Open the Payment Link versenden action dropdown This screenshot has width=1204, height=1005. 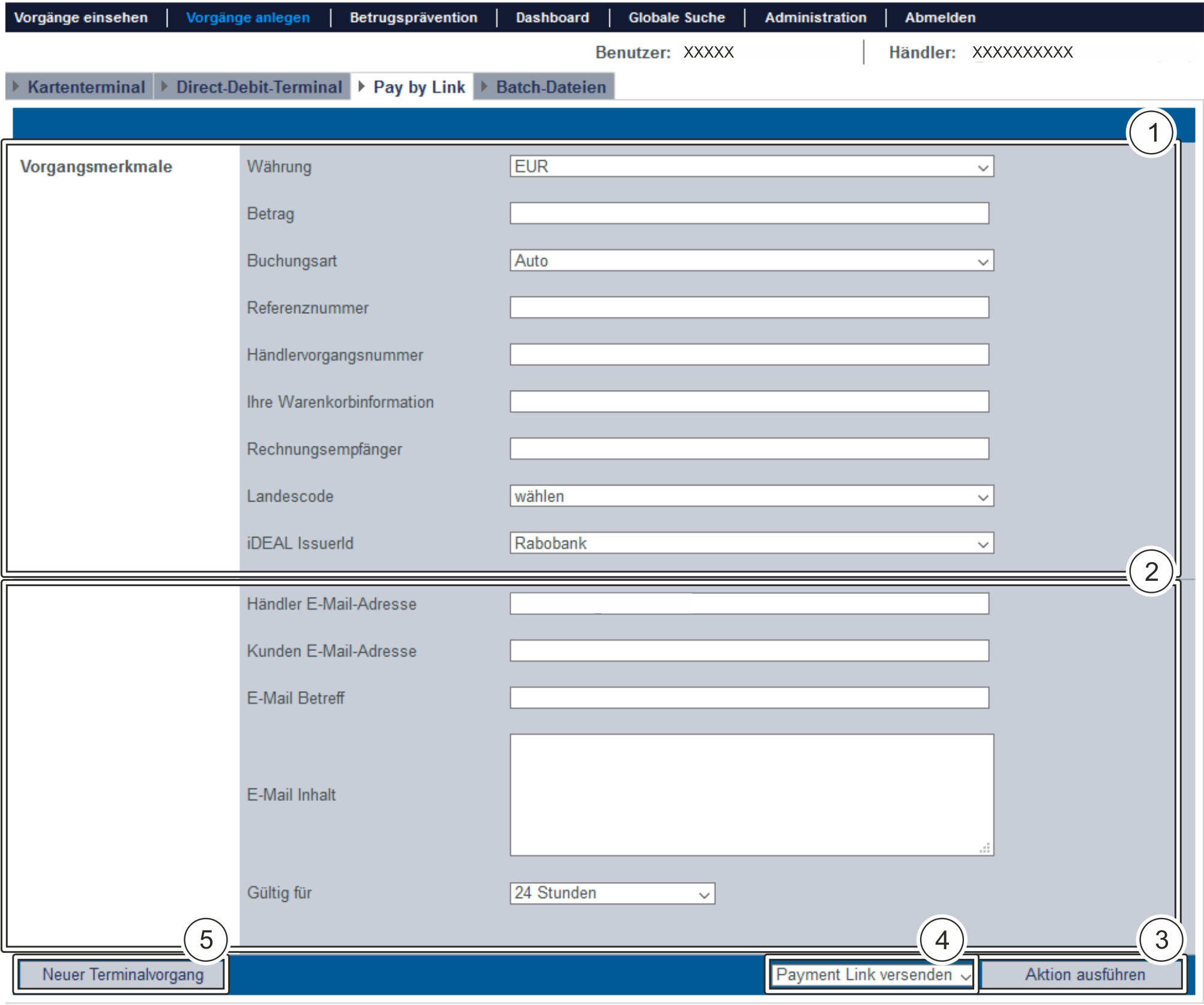pos(872,975)
